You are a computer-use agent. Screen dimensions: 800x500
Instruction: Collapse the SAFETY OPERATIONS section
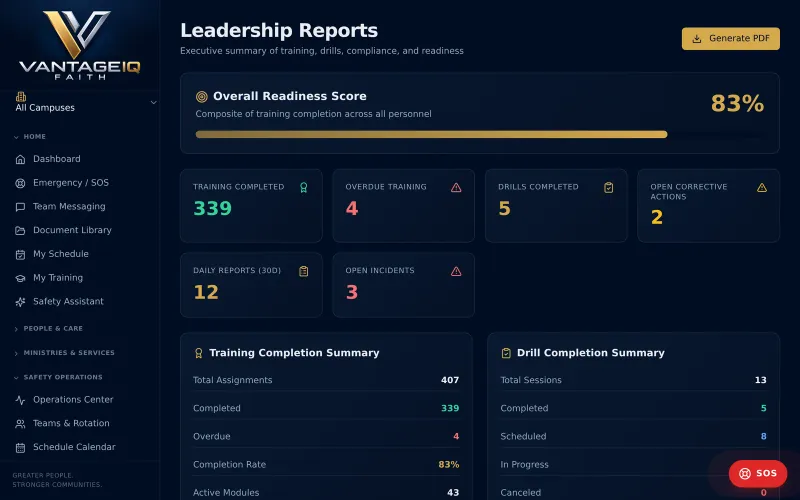tap(58, 378)
